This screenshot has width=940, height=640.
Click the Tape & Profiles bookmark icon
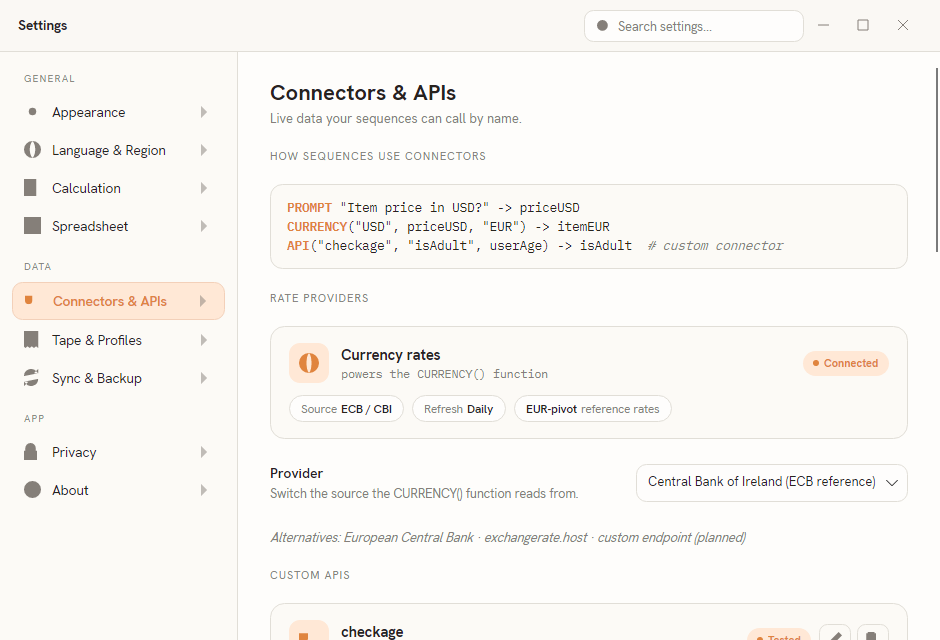pos(31,340)
